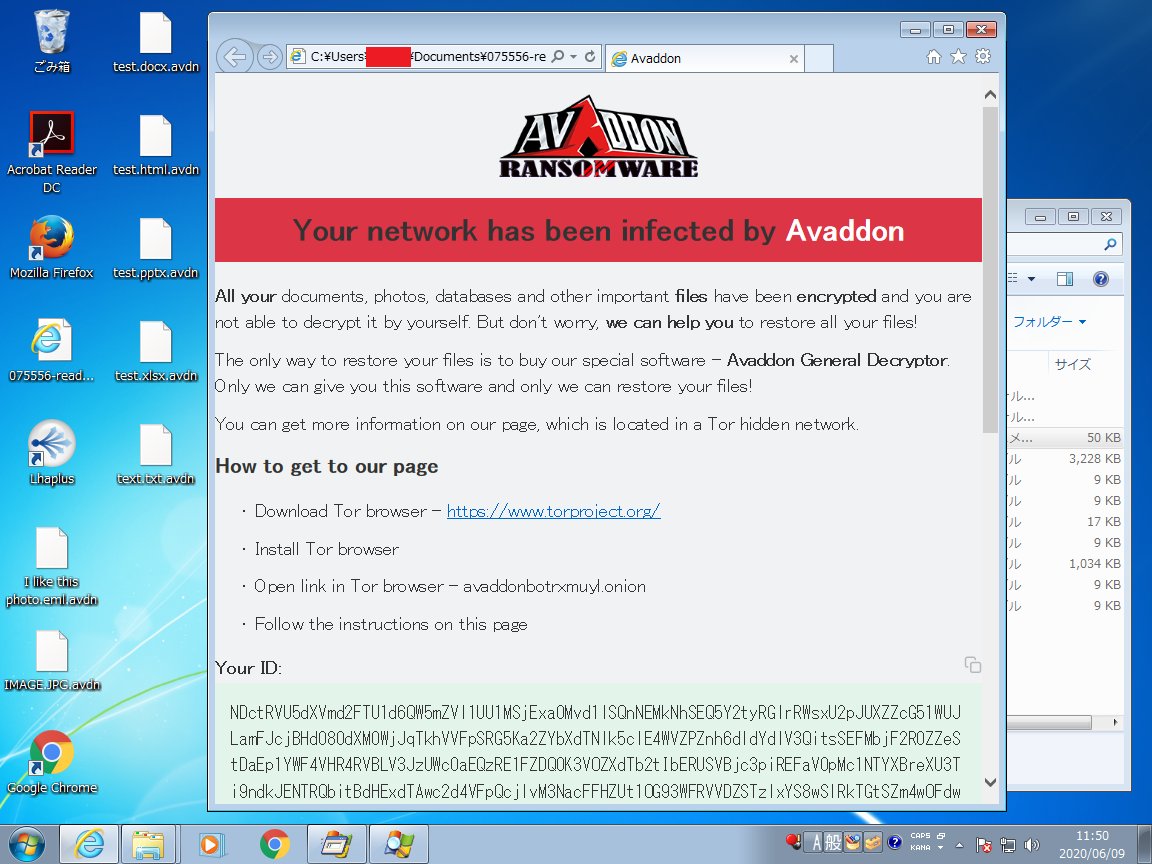Screen dimensions: 1152x864
Task: Open the Acrobat Reader DC shortcut
Action: 51,152
